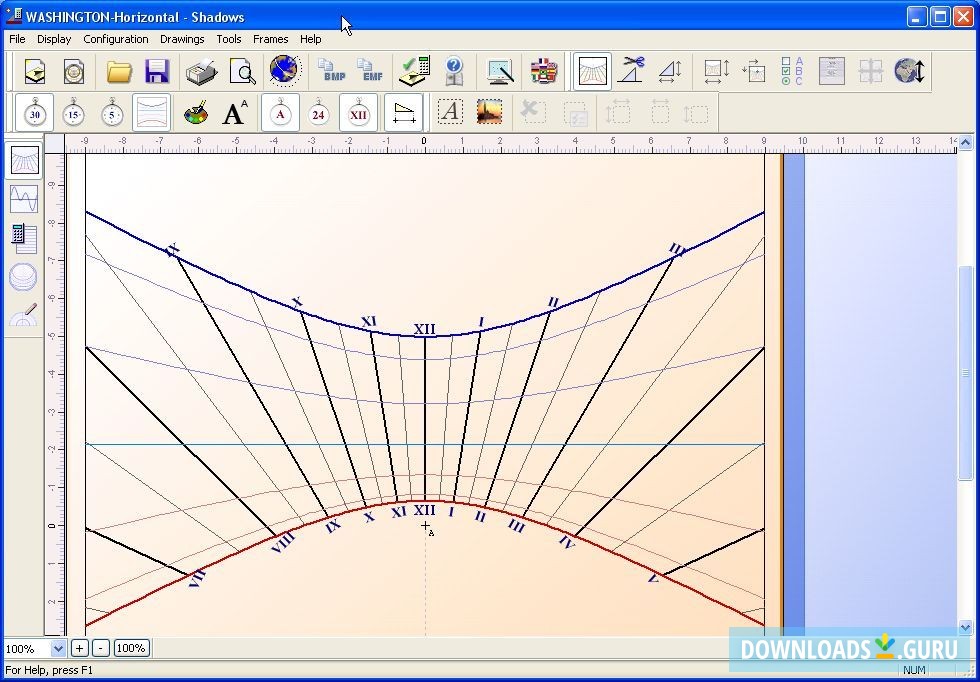The image size is (980, 682).
Task: Reset zoom with the 100% button
Action: tap(131, 648)
